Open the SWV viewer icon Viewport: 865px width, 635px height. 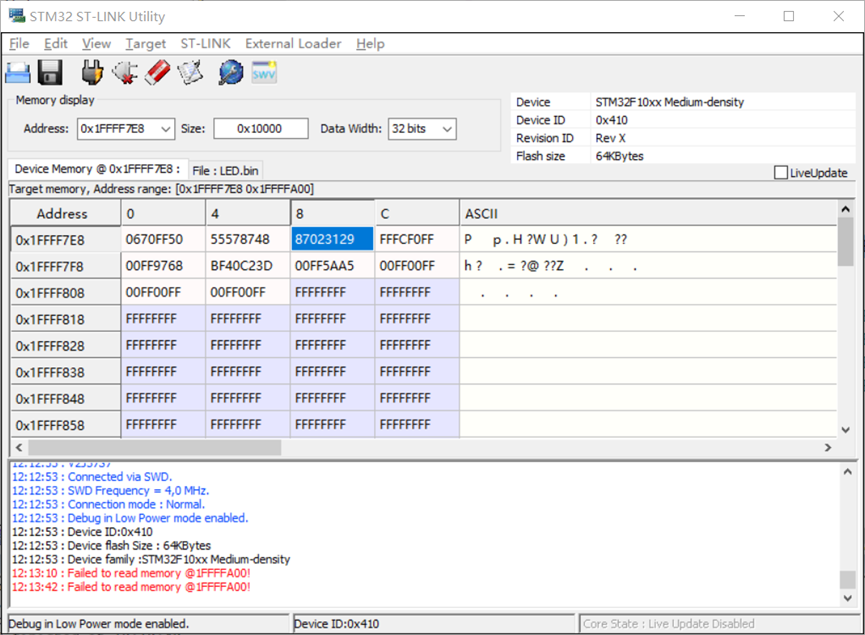(264, 72)
